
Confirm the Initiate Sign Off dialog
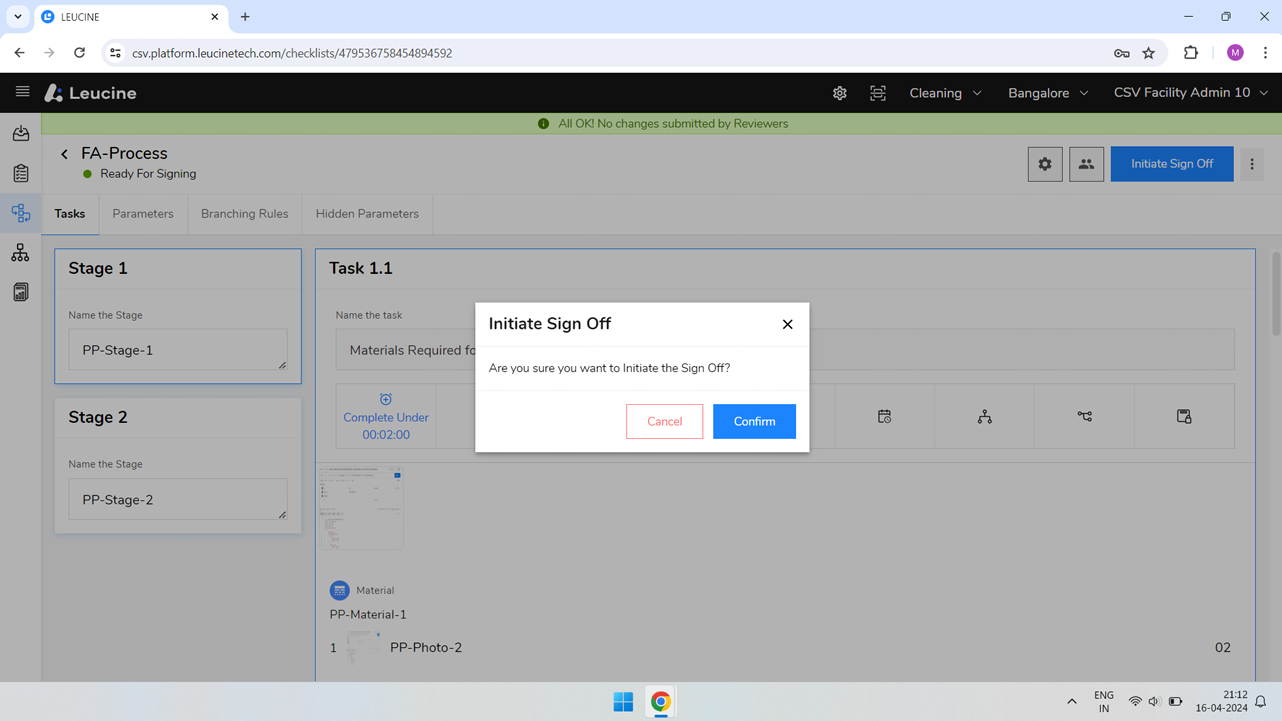[754, 421]
